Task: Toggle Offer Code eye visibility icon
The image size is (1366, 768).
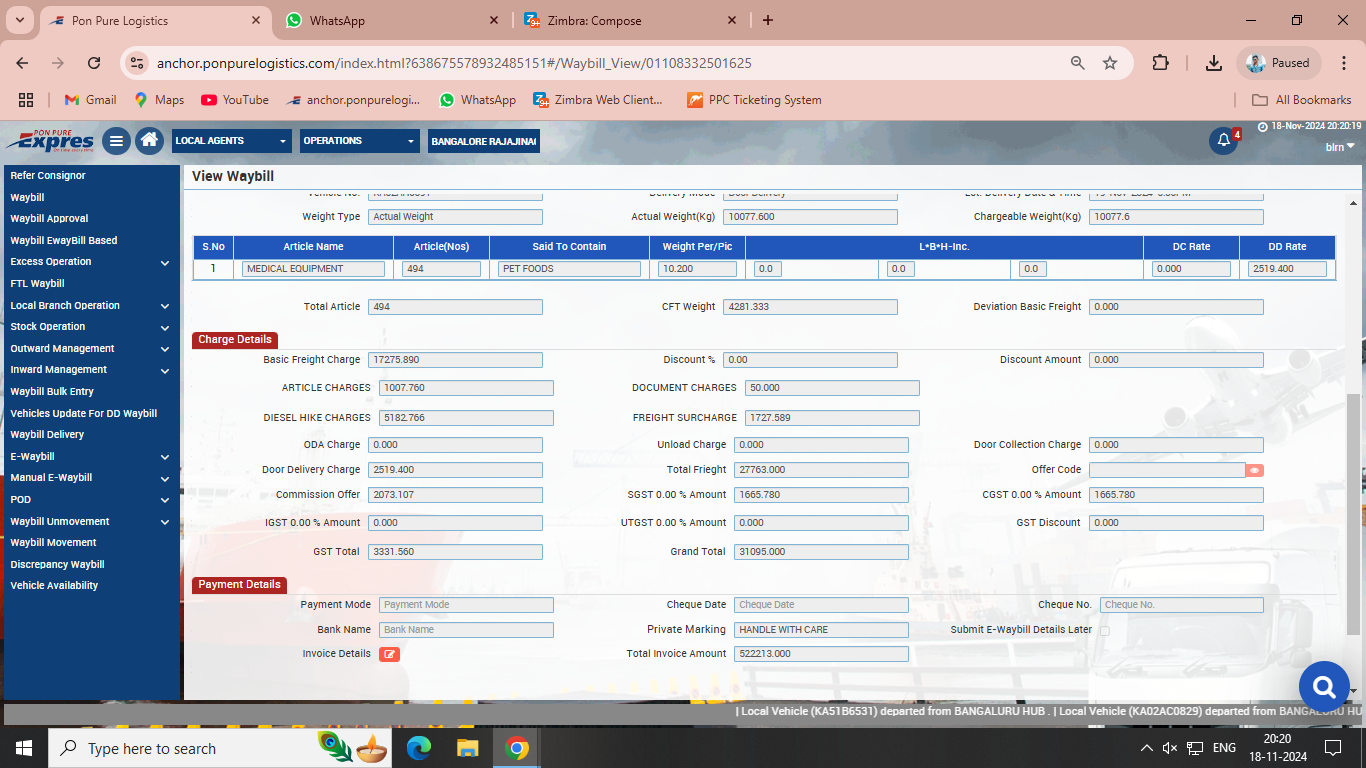Action: [x=1255, y=470]
